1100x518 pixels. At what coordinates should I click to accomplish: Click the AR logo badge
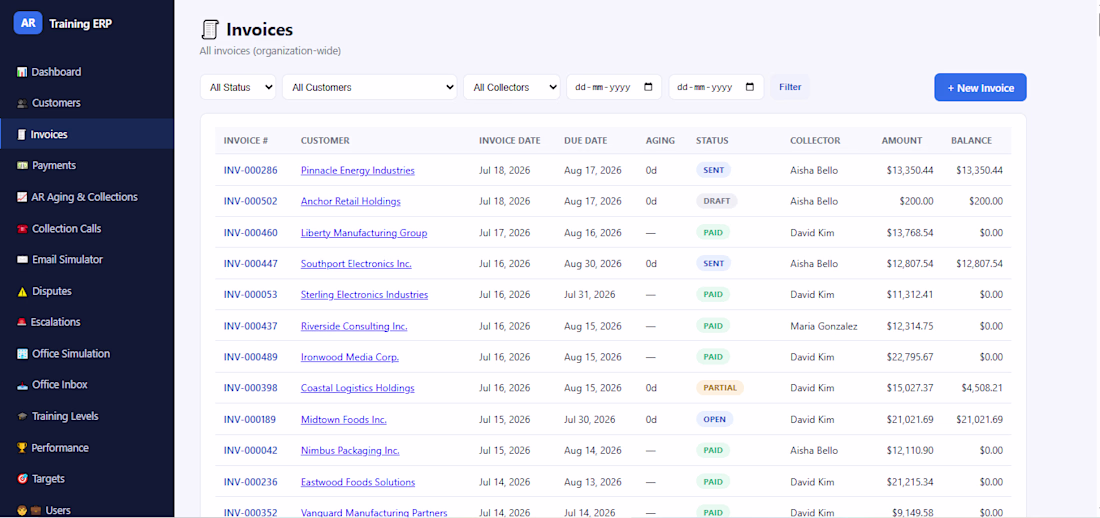pos(28,23)
